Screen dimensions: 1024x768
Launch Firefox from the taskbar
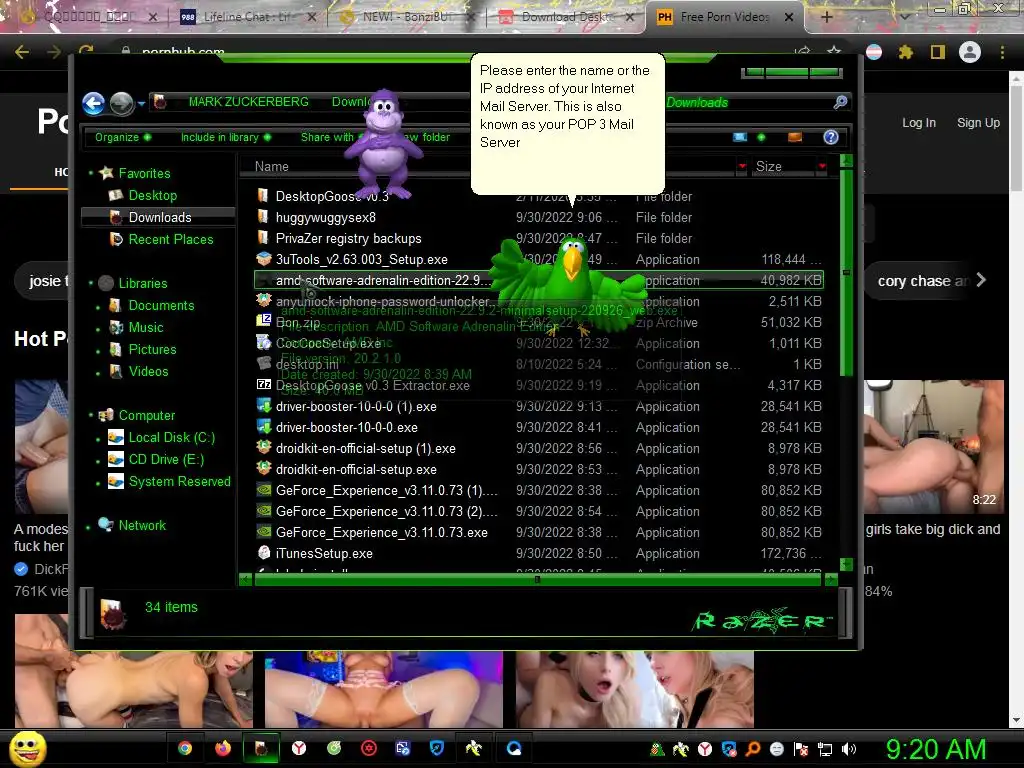pyautogui.click(x=223, y=748)
